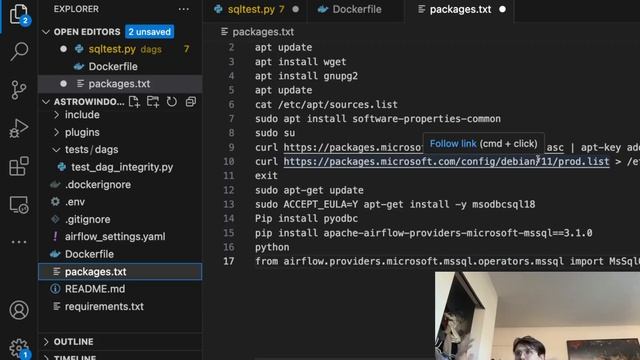Image resolution: width=640 pixels, height=360 pixels.
Task: Collapse all folders in explorer
Action: [191, 102]
